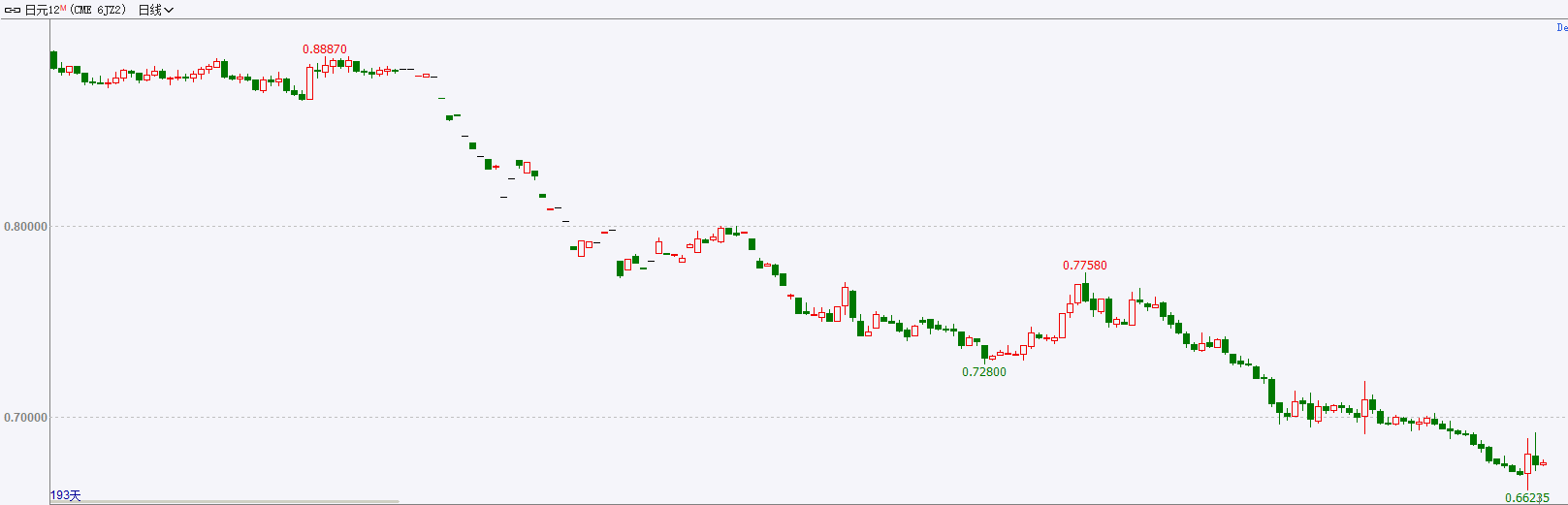Click the 193天 day-count label
1568x505 pixels.
click(66, 495)
